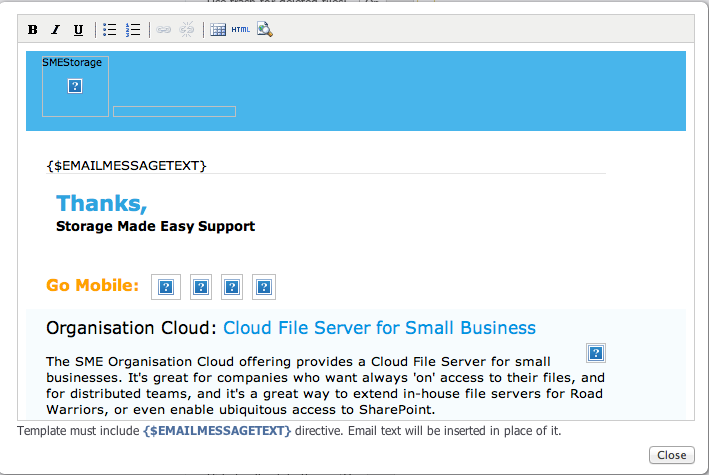
Task: Click the SMEStorage logo image placeholder
Action: coord(75,87)
